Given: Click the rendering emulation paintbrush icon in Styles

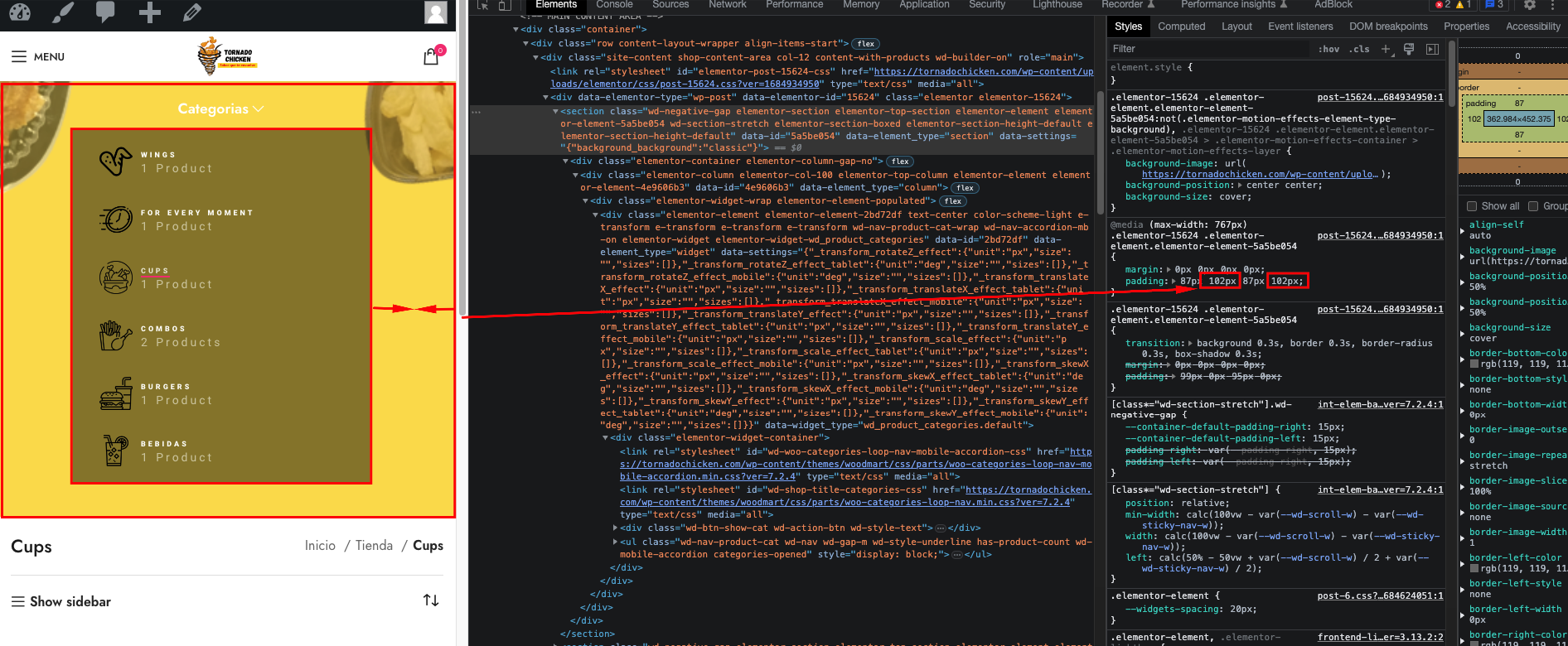Looking at the screenshot, I should [1409, 50].
